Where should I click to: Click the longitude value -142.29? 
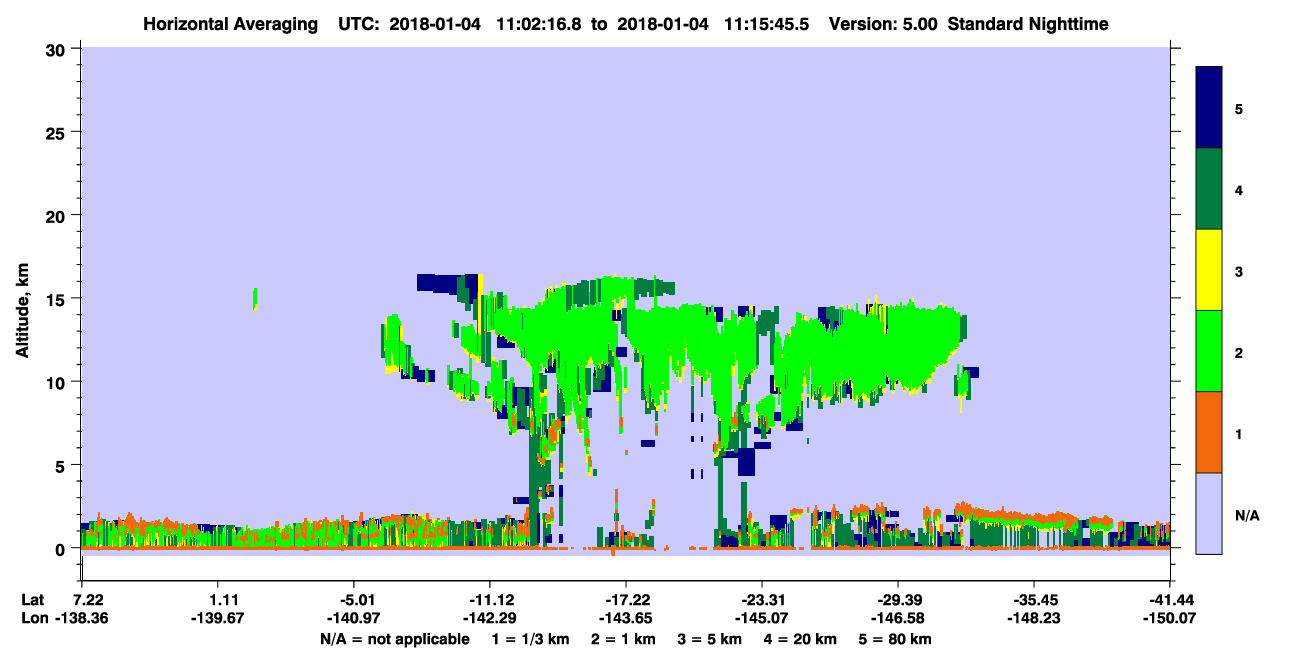[490, 618]
